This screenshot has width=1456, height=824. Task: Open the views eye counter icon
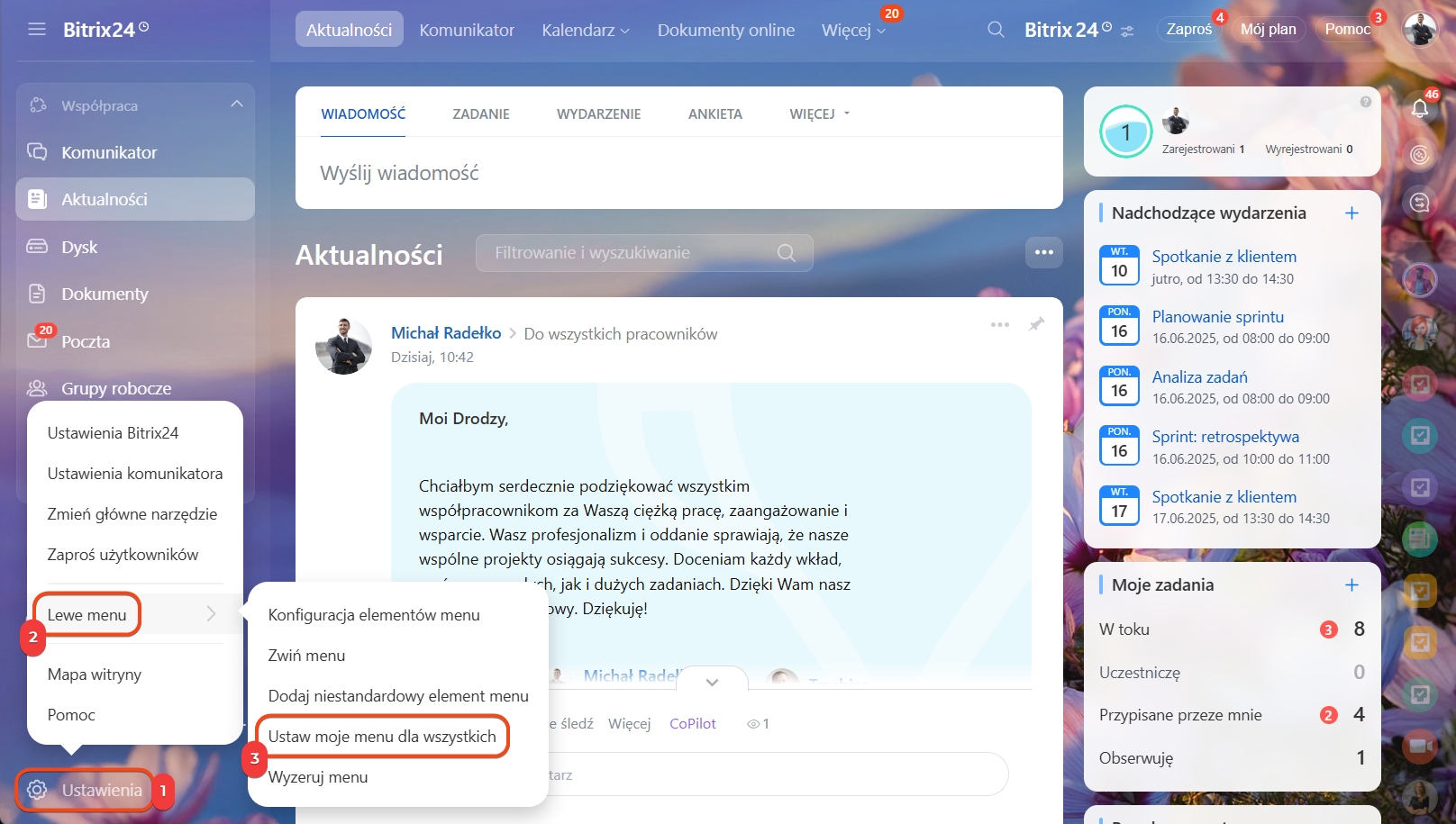click(x=753, y=724)
